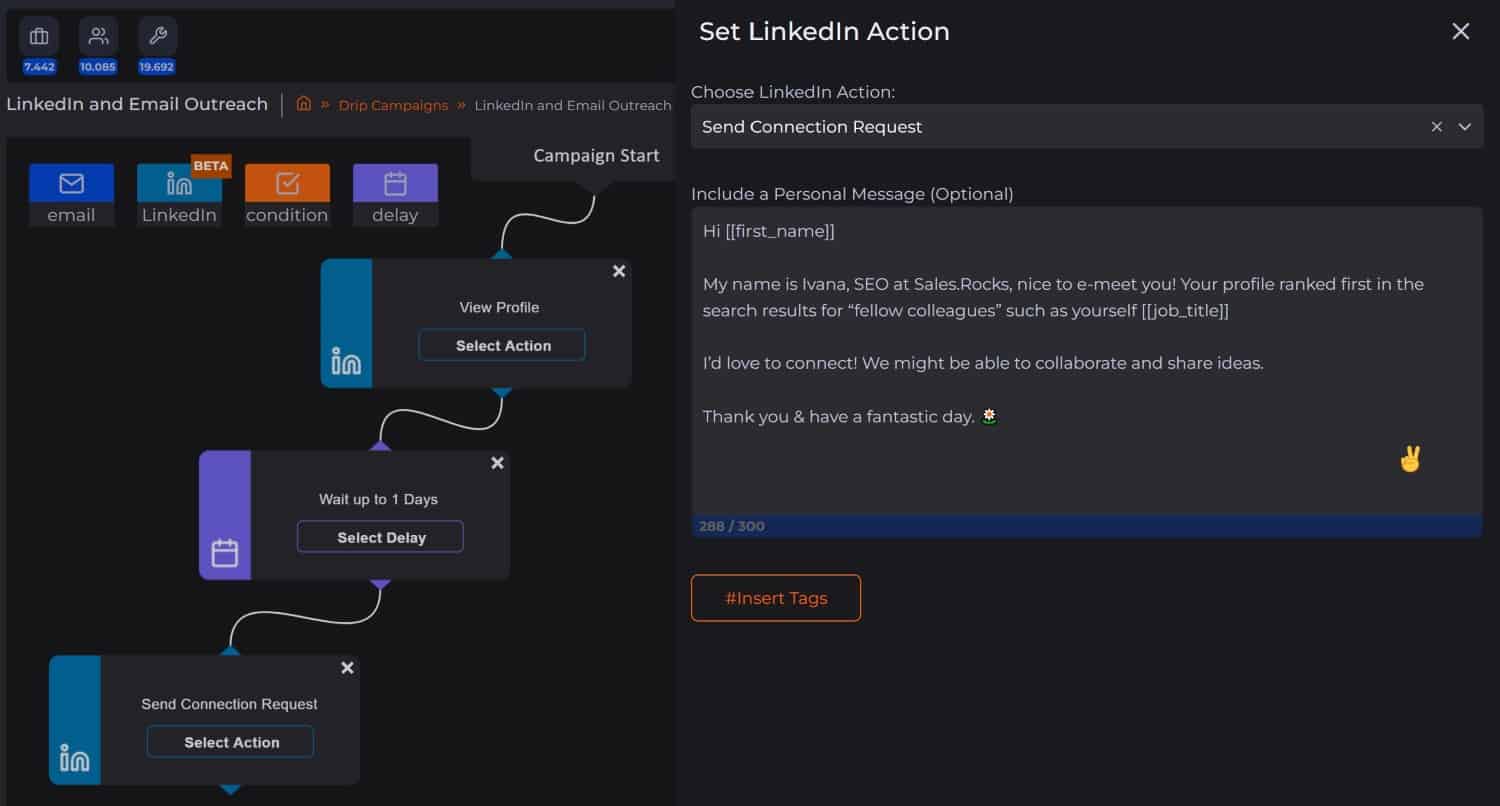The width and height of the screenshot is (1500, 806).
Task: Select the condition node block
Action: pyautogui.click(x=287, y=195)
